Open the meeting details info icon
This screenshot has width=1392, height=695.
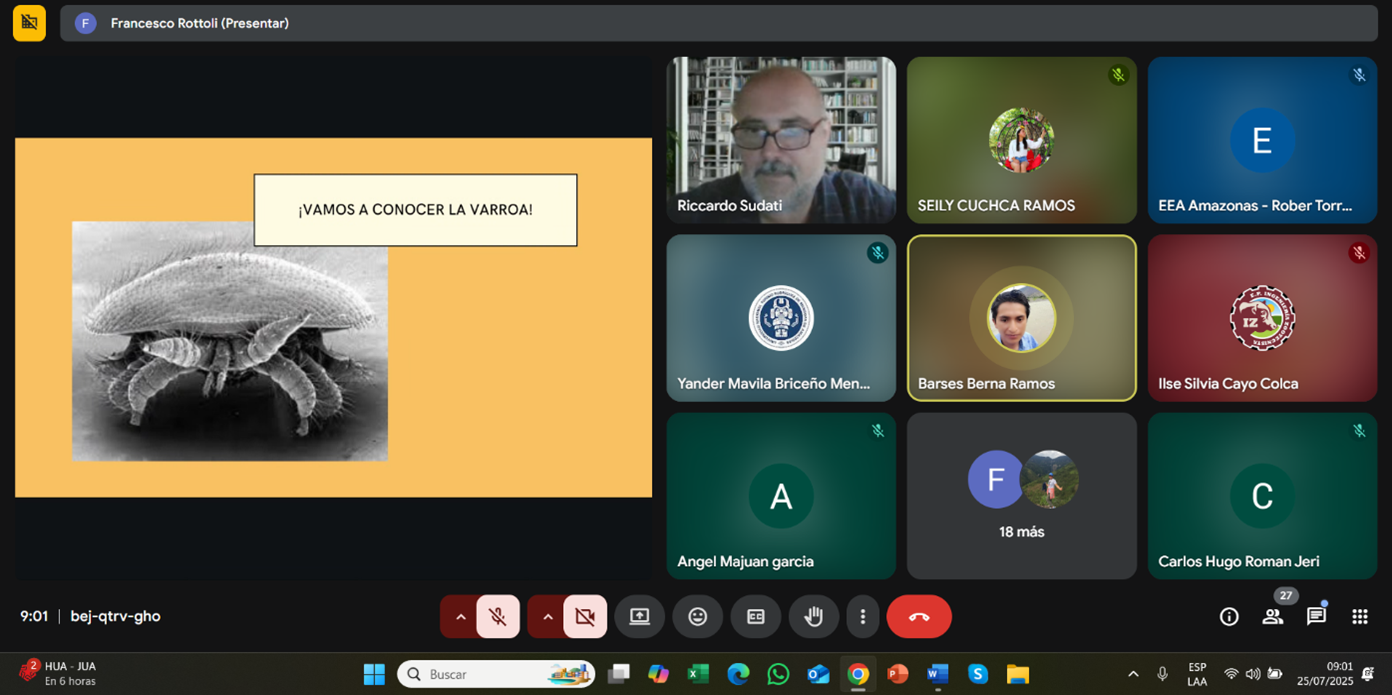(1229, 617)
